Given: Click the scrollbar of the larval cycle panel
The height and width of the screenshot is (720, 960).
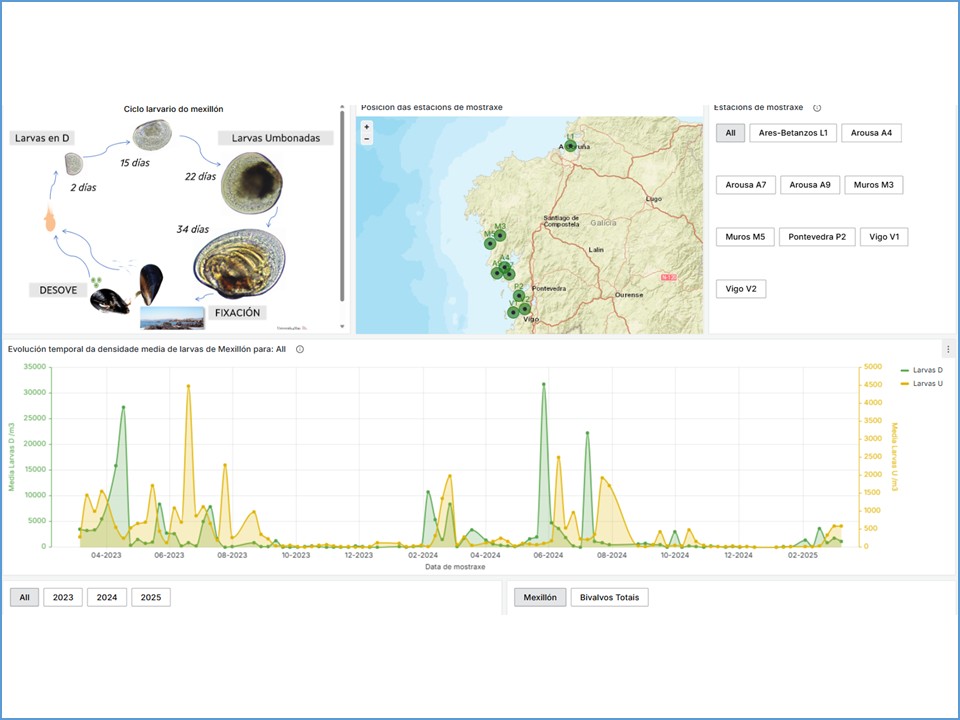Looking at the screenshot, I should pyautogui.click(x=343, y=200).
